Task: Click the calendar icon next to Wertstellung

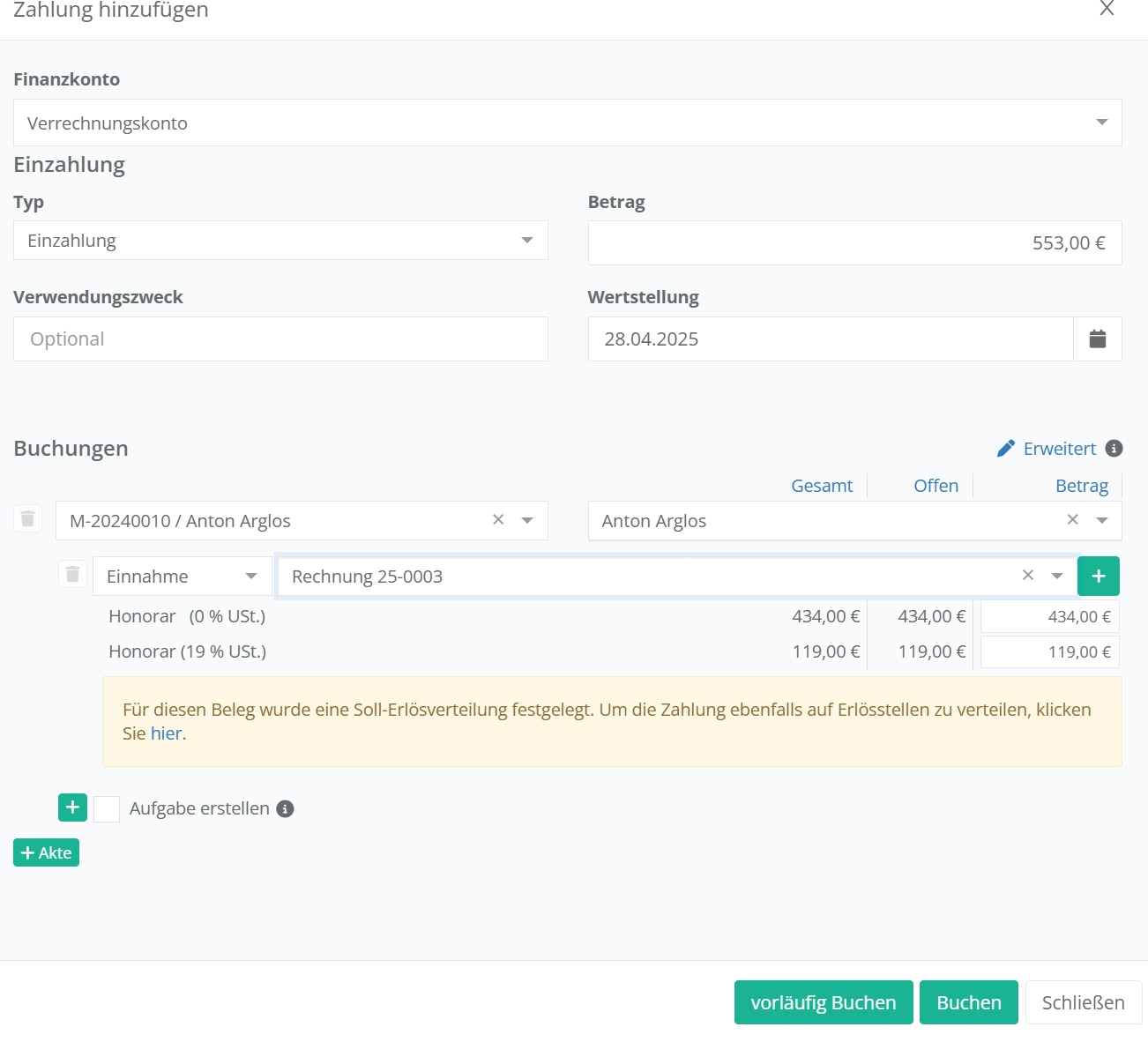Action: pos(1097,339)
